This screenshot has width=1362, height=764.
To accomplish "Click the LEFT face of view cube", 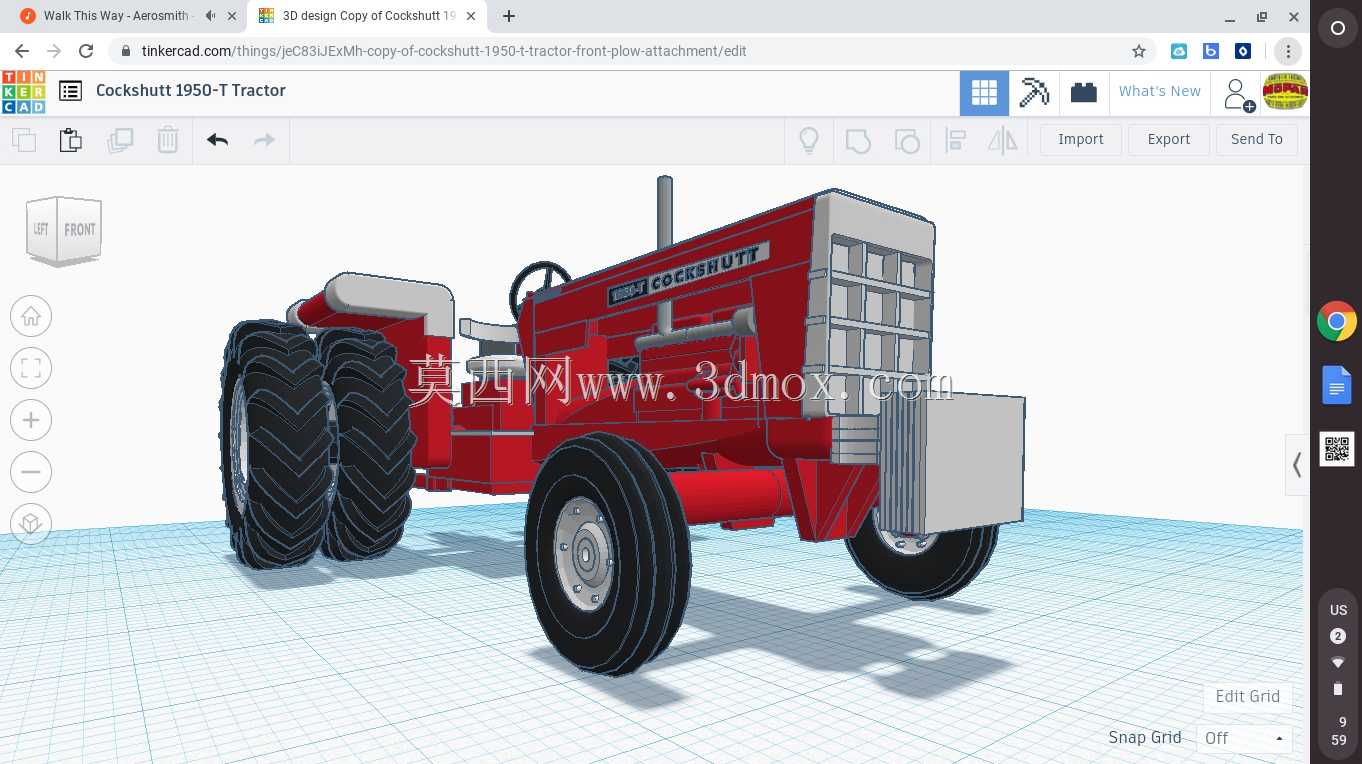I will (42, 230).
